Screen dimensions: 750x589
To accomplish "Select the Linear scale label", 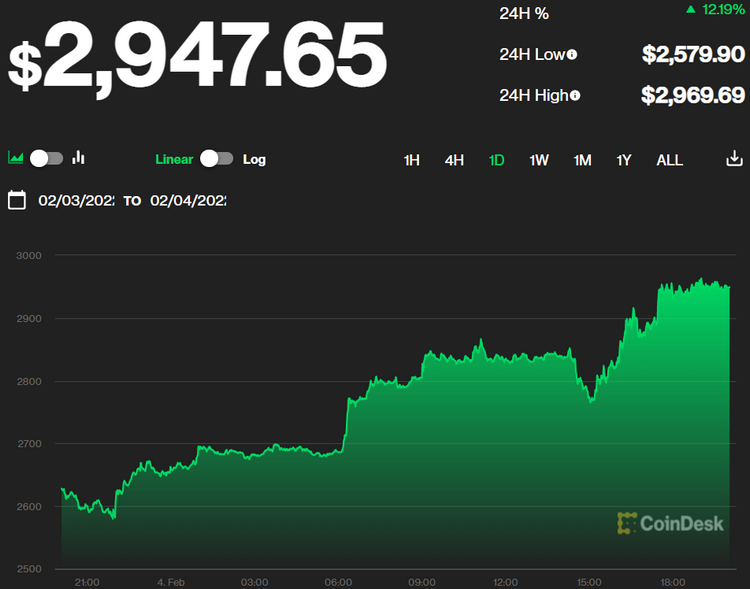I will tap(174, 159).
